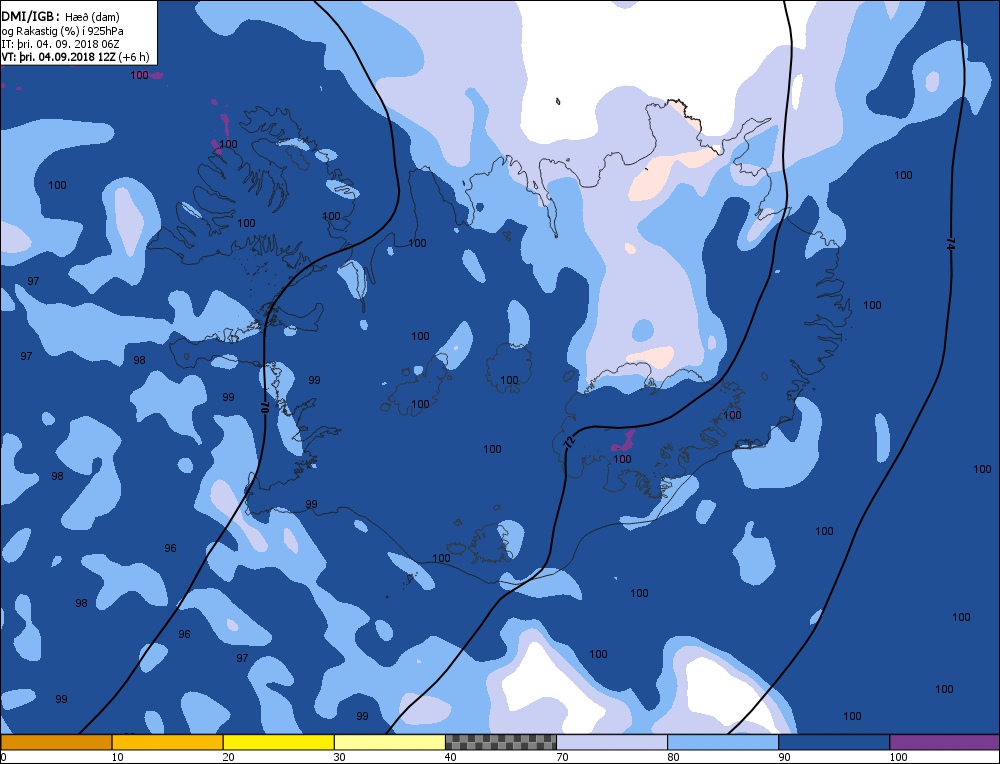Pick the light blue 80–90 legend swatch

pyautogui.click(x=723, y=742)
